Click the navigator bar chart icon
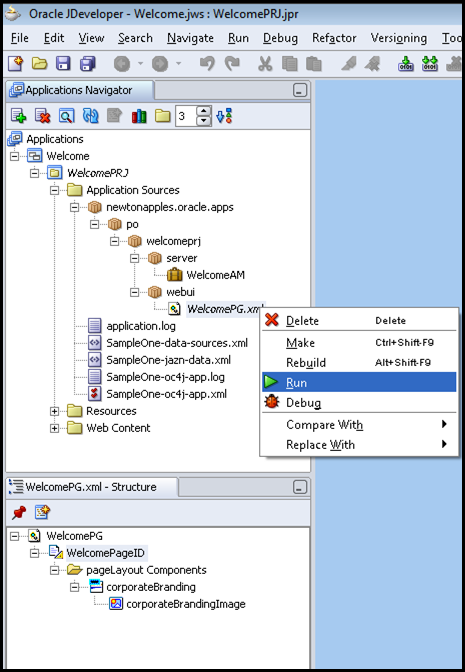 point(139,116)
